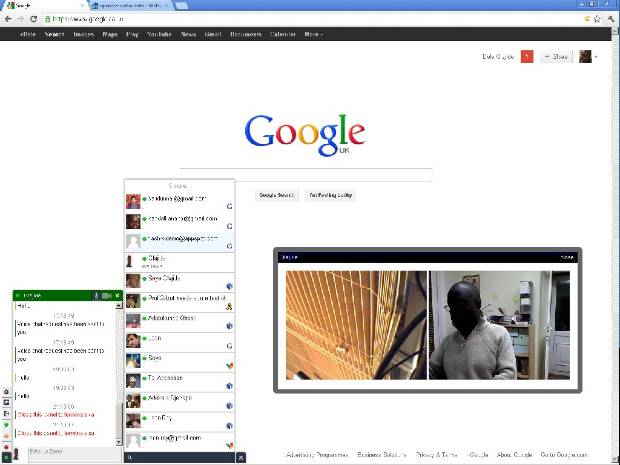Click the chat message input field
Viewport: 620px width, 465px height.
[75, 454]
